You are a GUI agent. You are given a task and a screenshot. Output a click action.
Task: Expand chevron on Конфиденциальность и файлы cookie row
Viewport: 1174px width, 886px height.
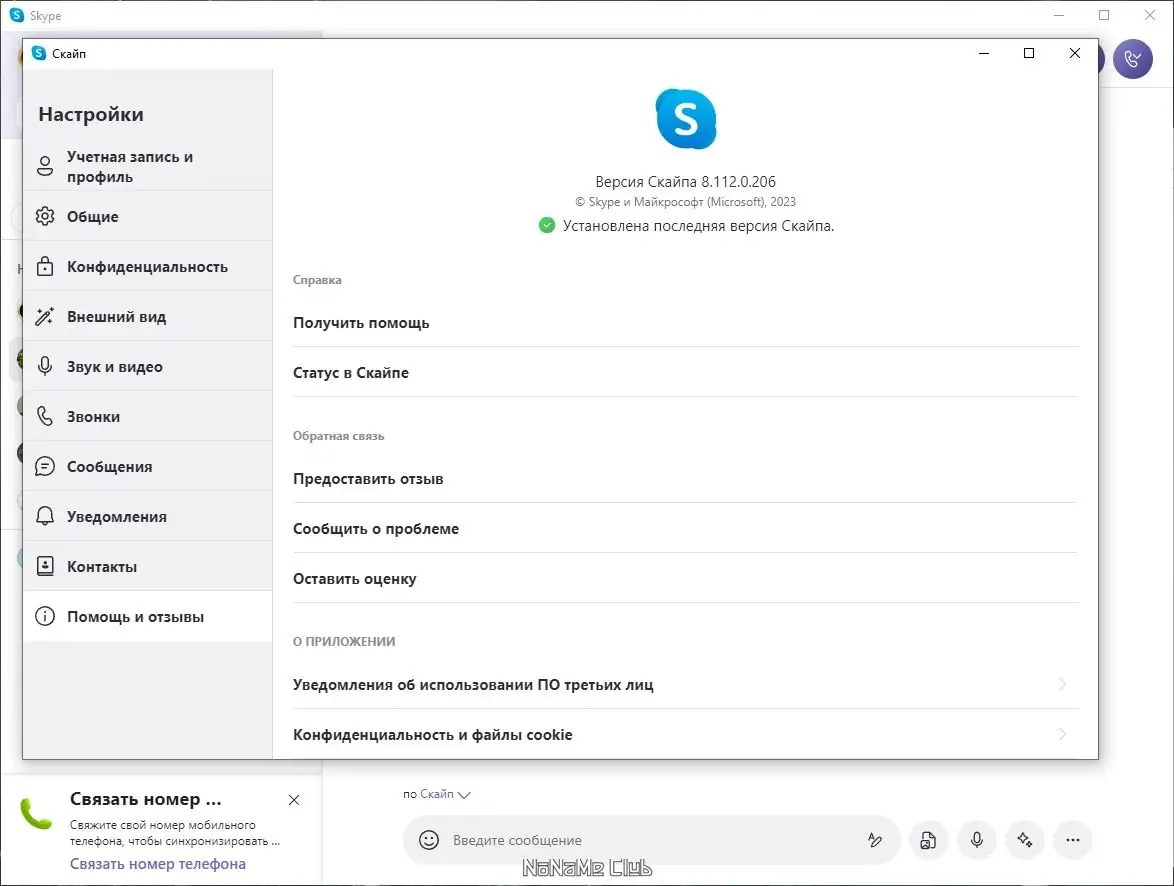(1062, 734)
